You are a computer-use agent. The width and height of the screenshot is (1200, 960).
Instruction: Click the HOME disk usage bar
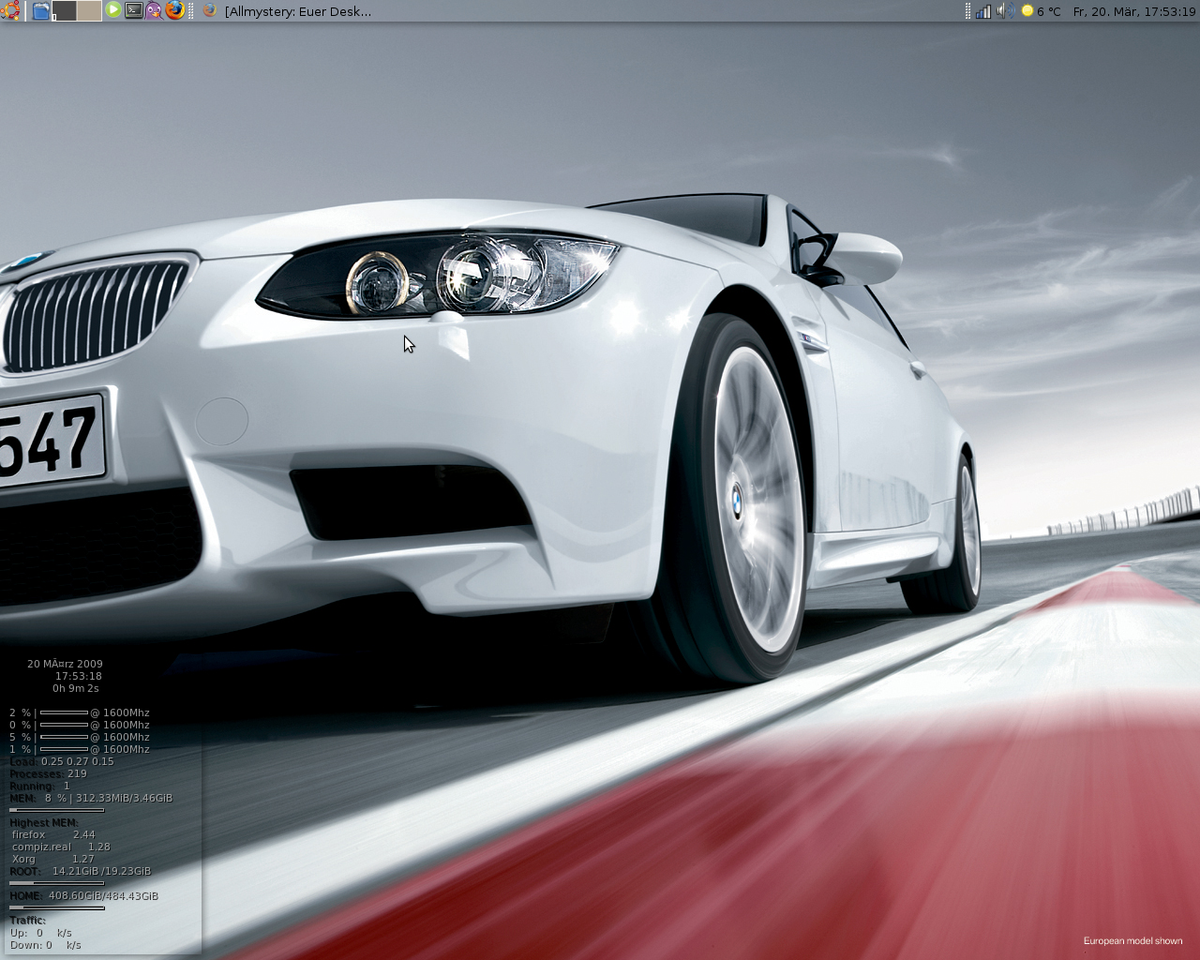click(x=57, y=908)
